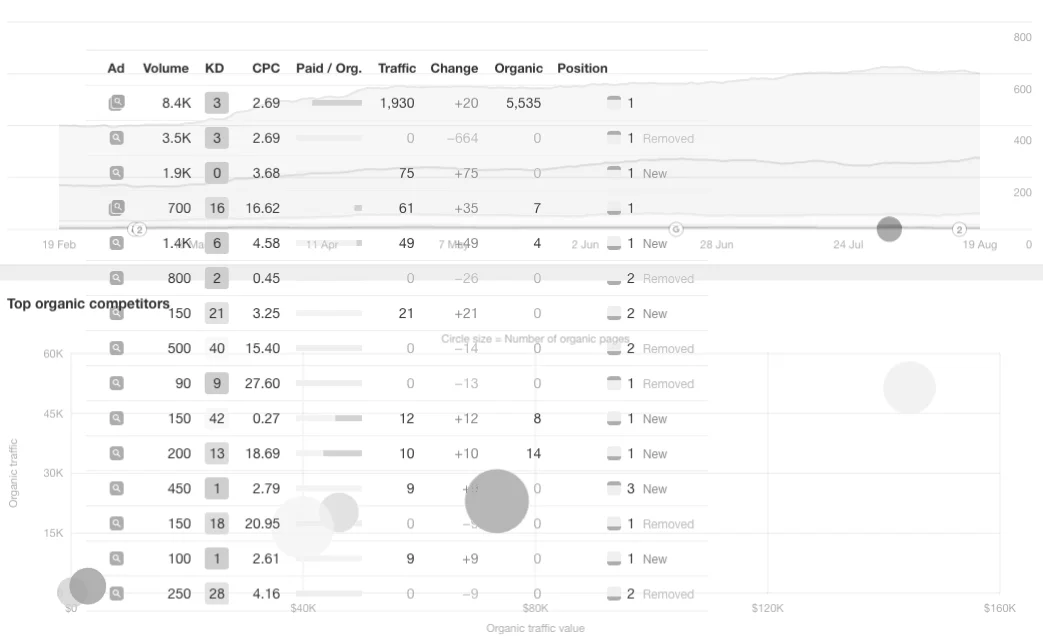Viewport: 1043px width, 637px height.
Task: Open the SERP icon for the 700 volume row
Action: [x=116, y=207]
